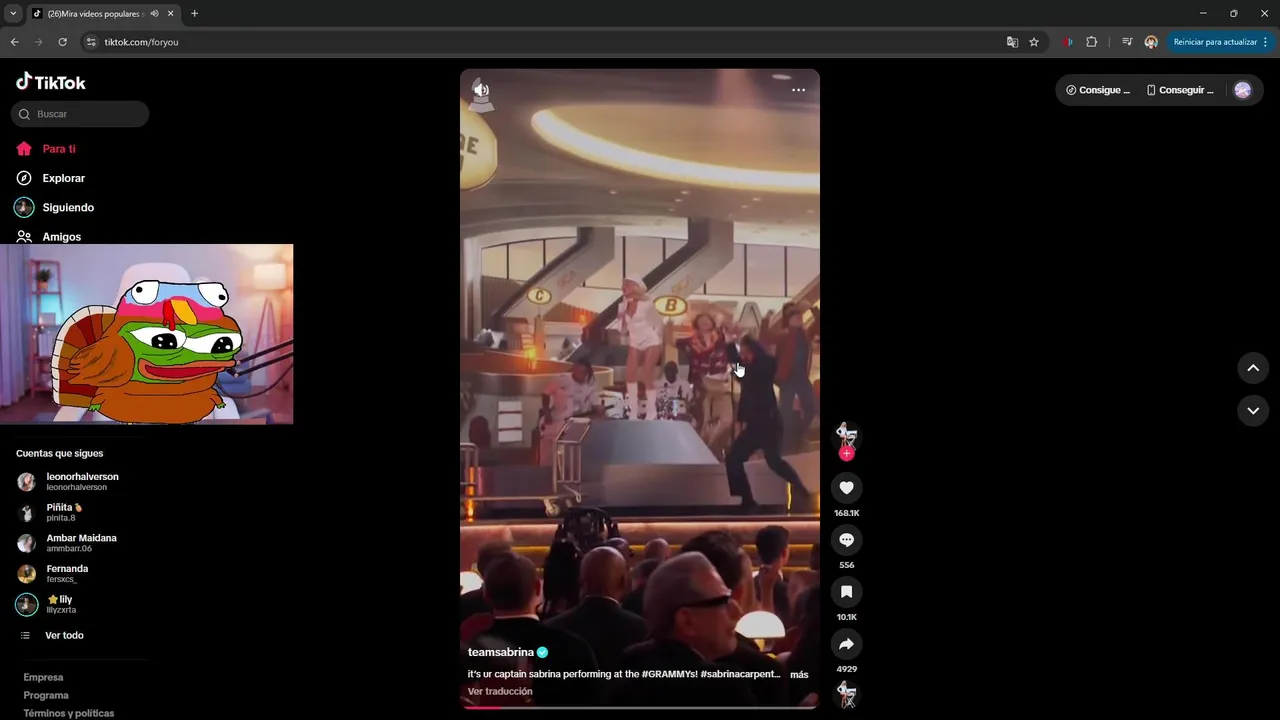Mute the tab's audio indicator
This screenshot has height=720, width=1280.
pos(154,14)
